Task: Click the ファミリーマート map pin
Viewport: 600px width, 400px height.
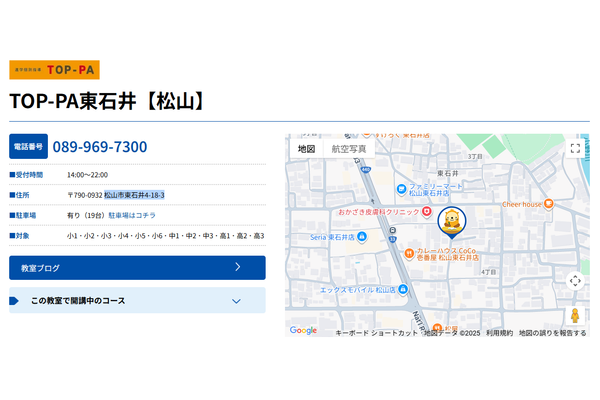Action: pos(401,189)
